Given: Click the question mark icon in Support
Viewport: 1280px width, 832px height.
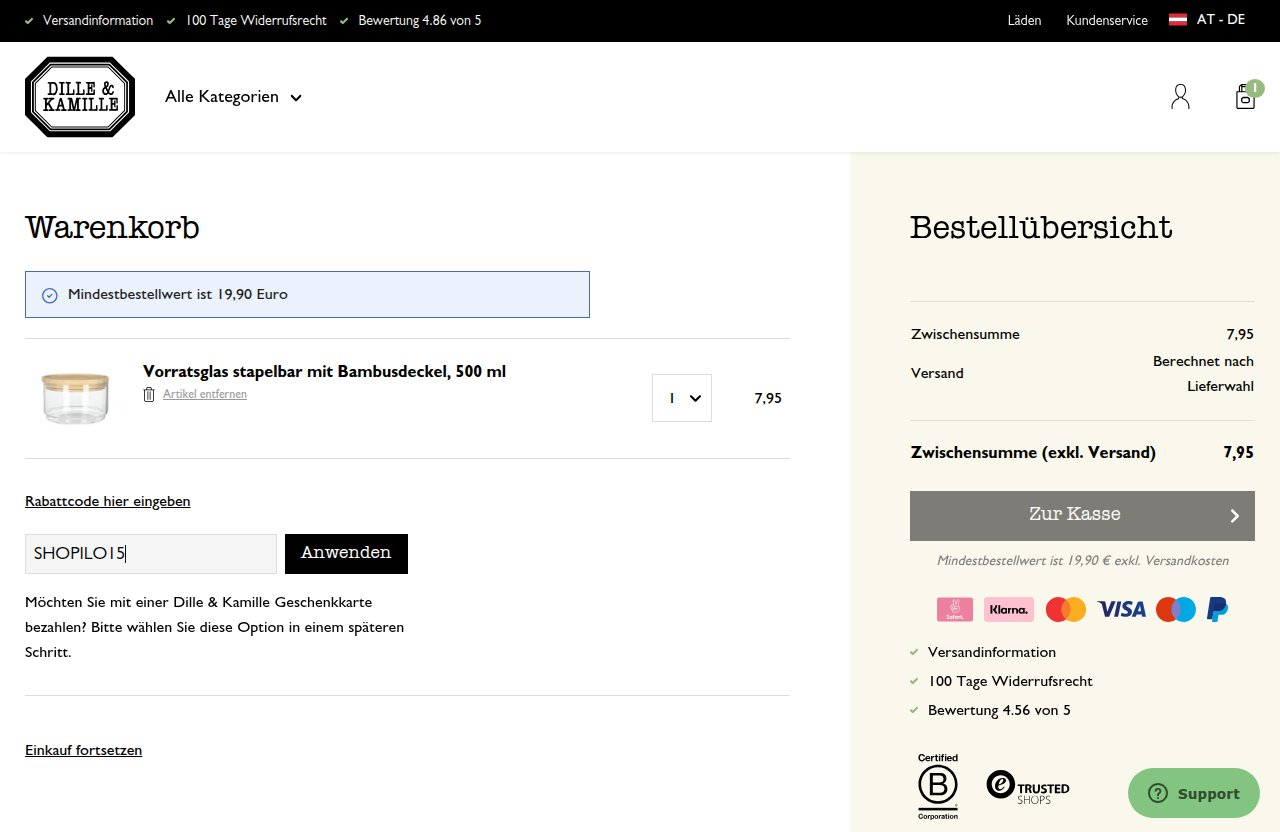Looking at the screenshot, I should (1158, 793).
